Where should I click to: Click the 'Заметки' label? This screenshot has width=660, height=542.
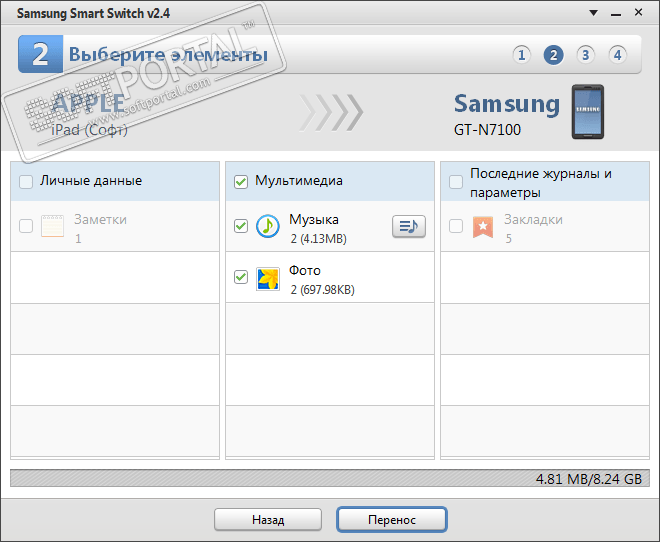(100, 220)
